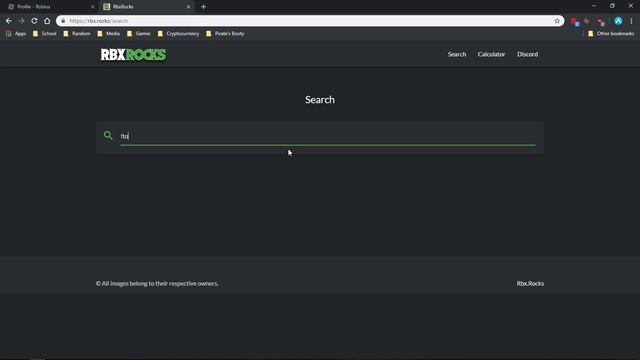Click the browser back arrow
640x360 pixels.
9,21
